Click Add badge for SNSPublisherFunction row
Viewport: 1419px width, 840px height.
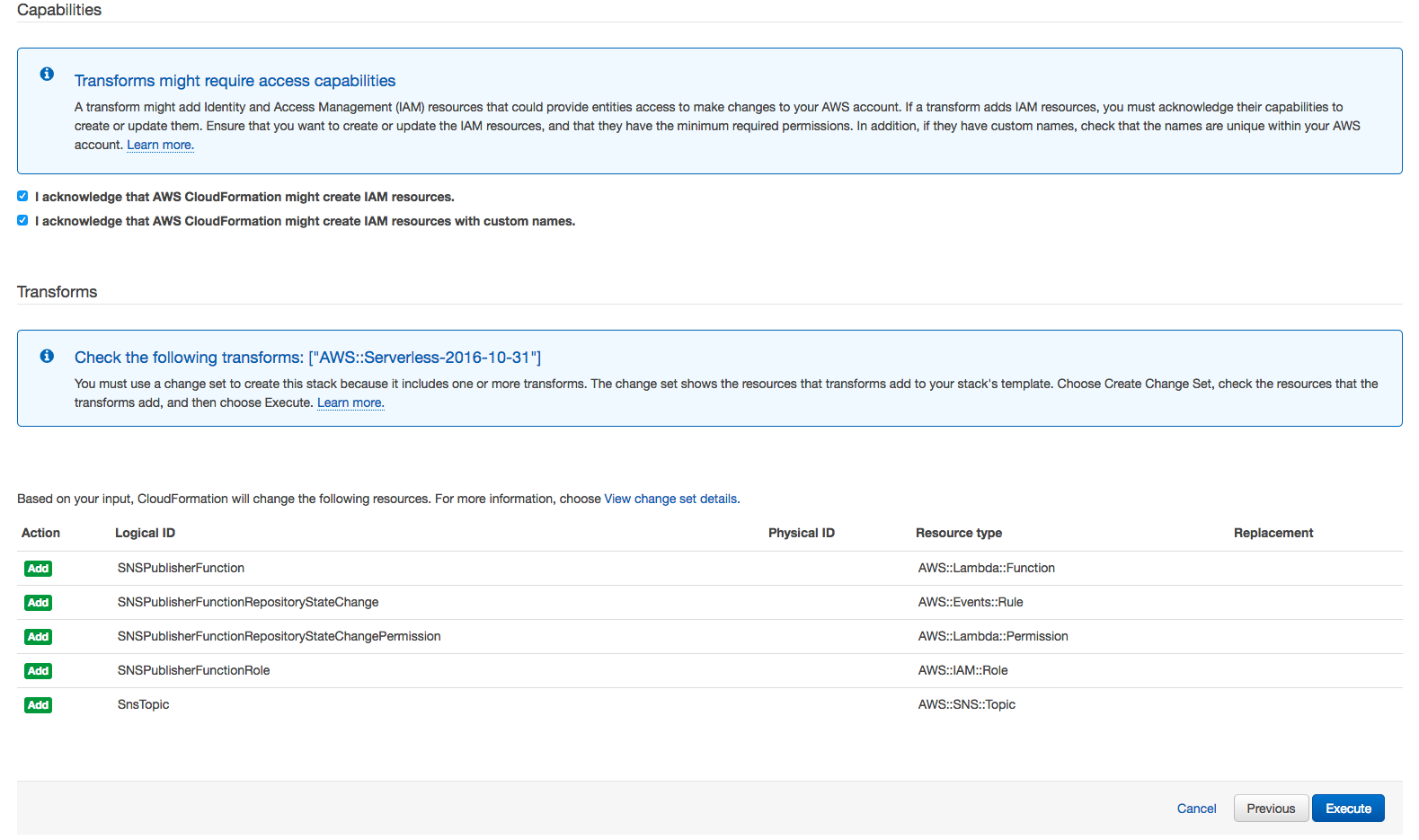[x=38, y=569]
